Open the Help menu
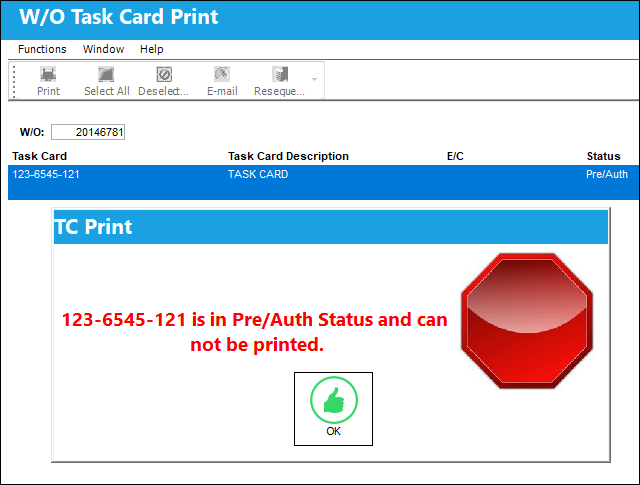Screen dimensions: 640x485 click(x=151, y=49)
